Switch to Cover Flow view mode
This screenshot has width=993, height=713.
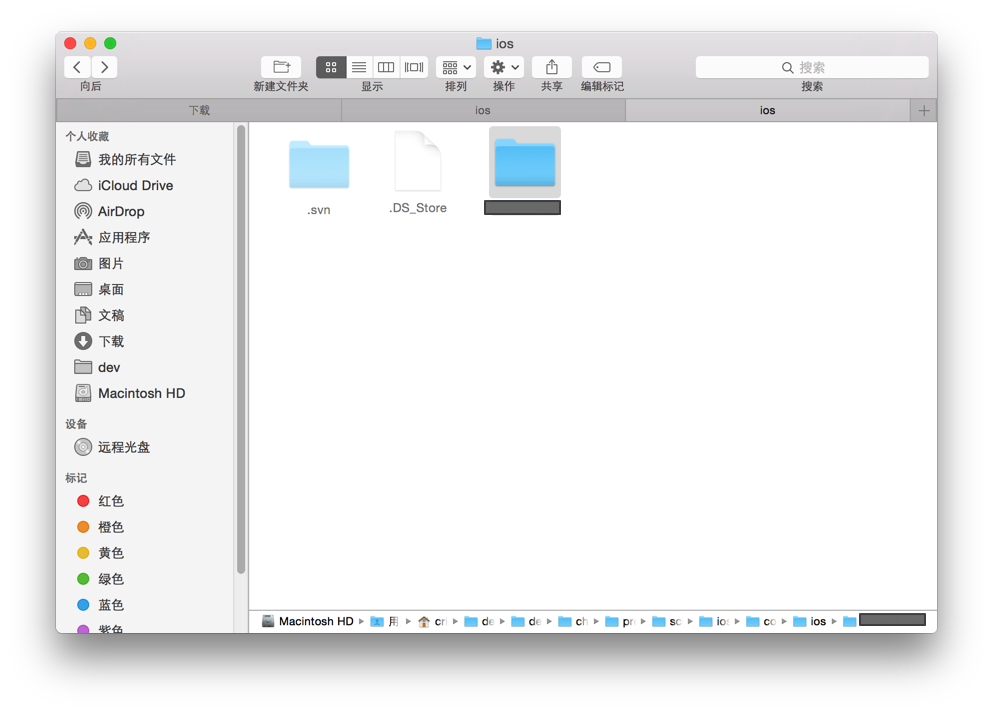pos(414,67)
